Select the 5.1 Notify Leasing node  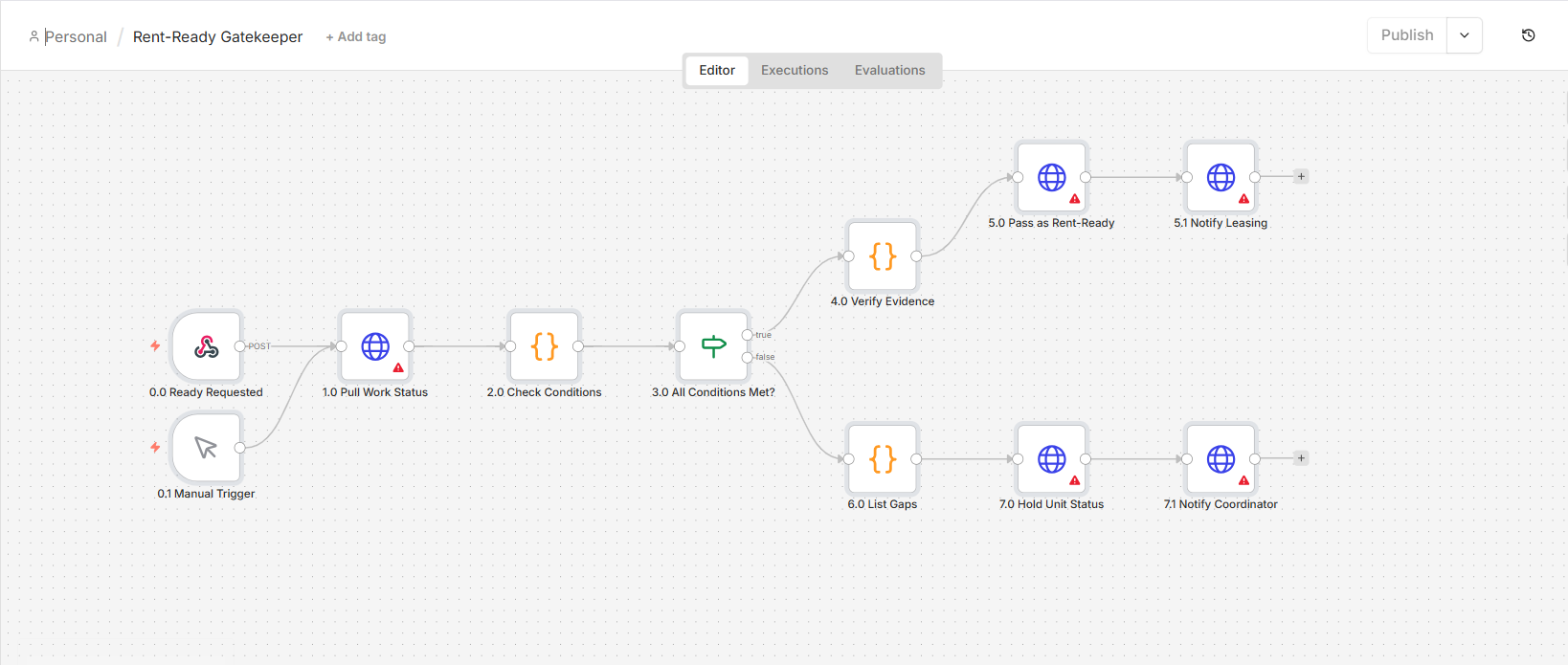tap(1221, 177)
